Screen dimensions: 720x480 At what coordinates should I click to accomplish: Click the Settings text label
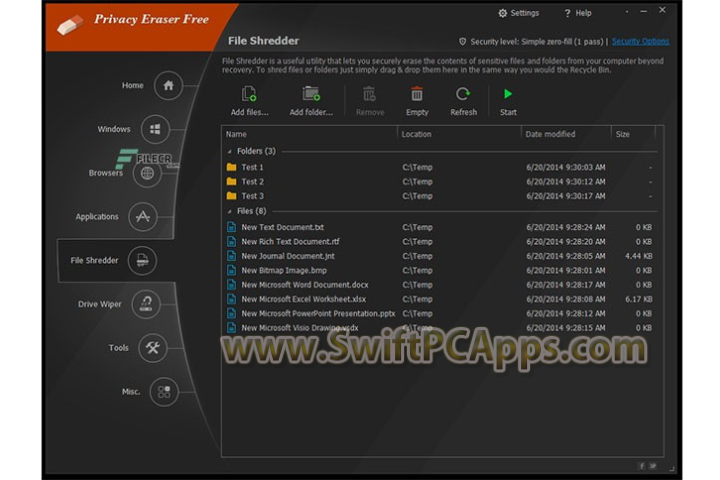524,13
